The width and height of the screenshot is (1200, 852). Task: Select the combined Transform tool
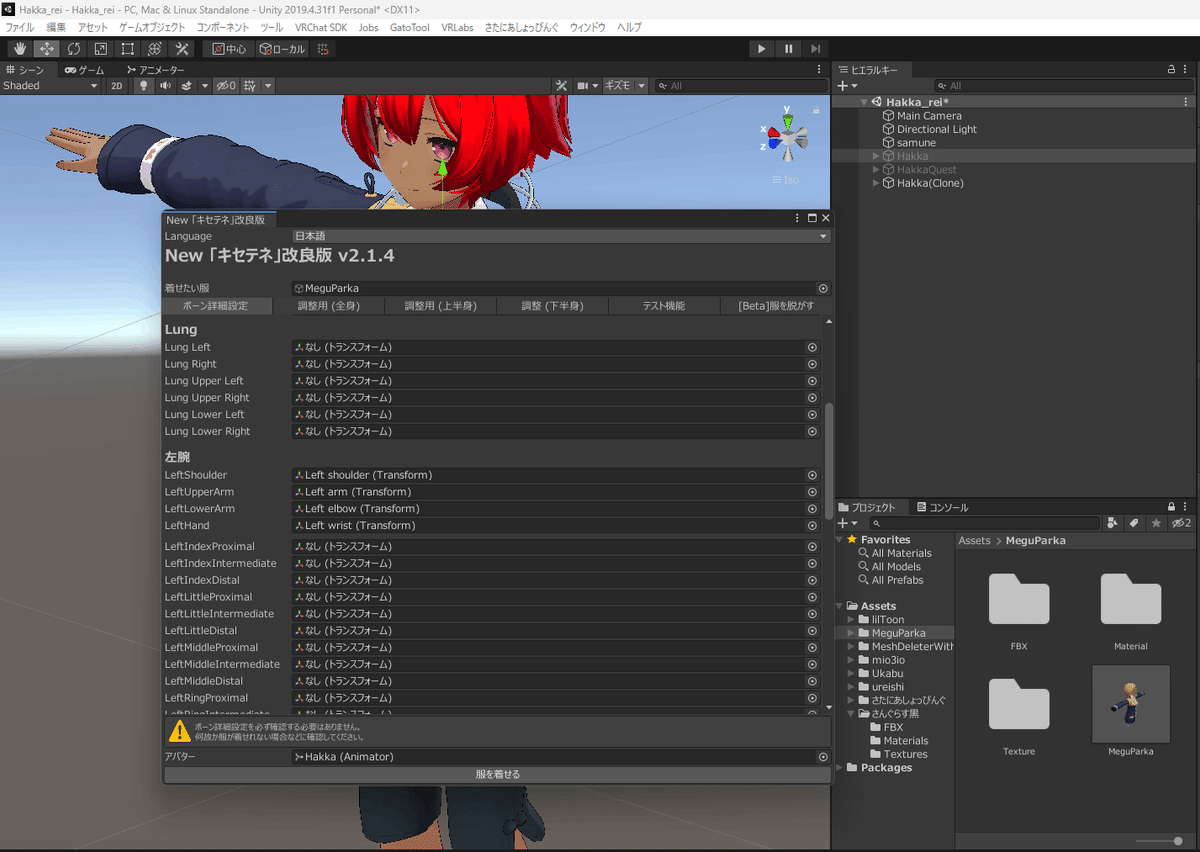[155, 49]
